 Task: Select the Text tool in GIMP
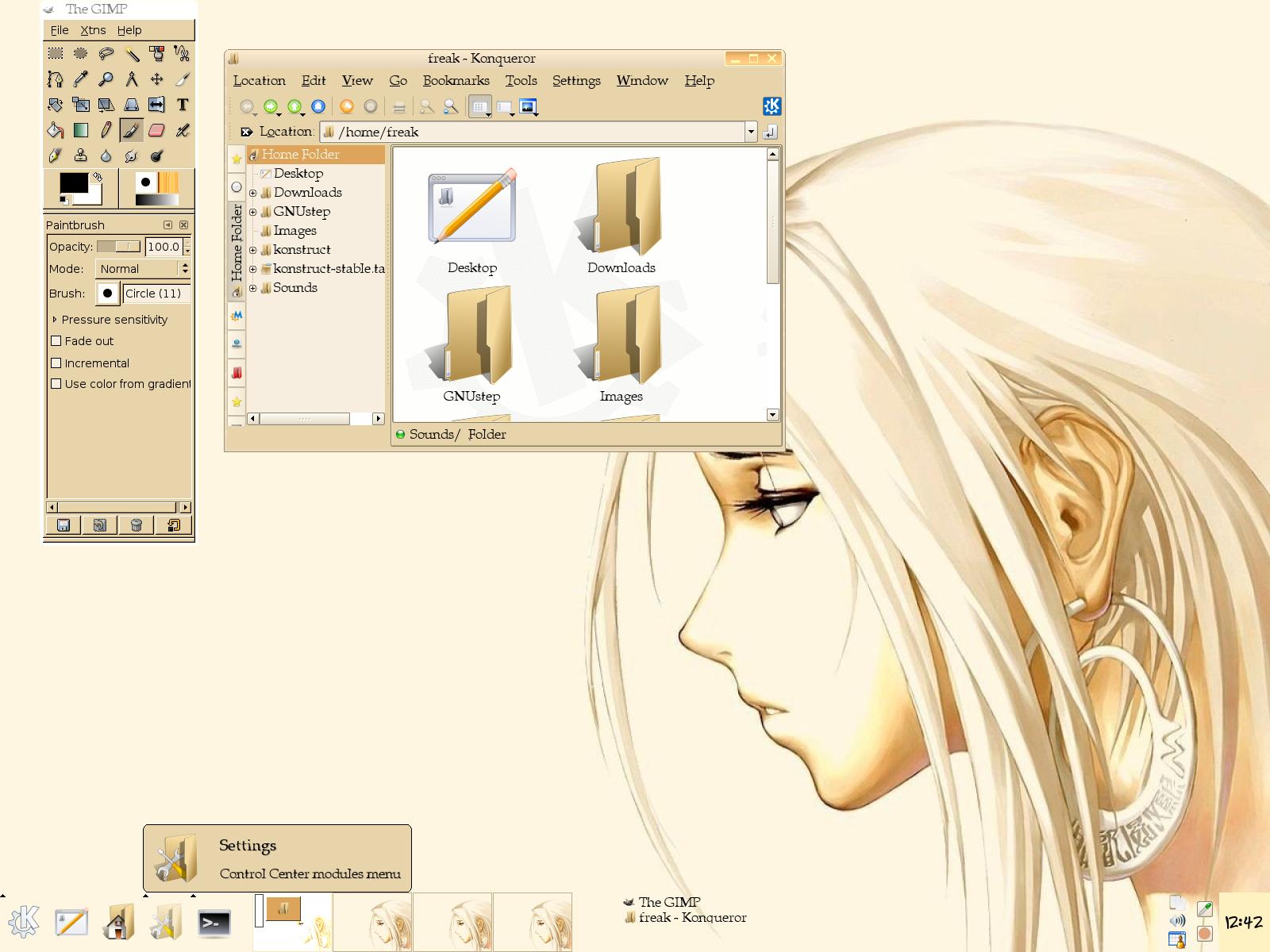pyautogui.click(x=182, y=104)
